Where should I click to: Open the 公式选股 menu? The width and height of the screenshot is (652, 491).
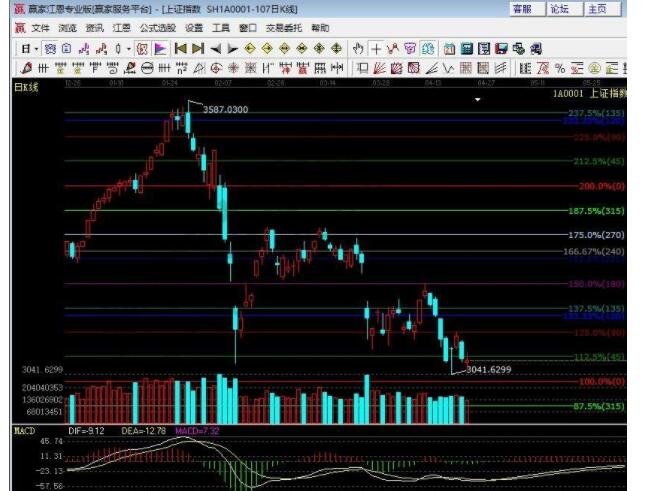click(157, 28)
